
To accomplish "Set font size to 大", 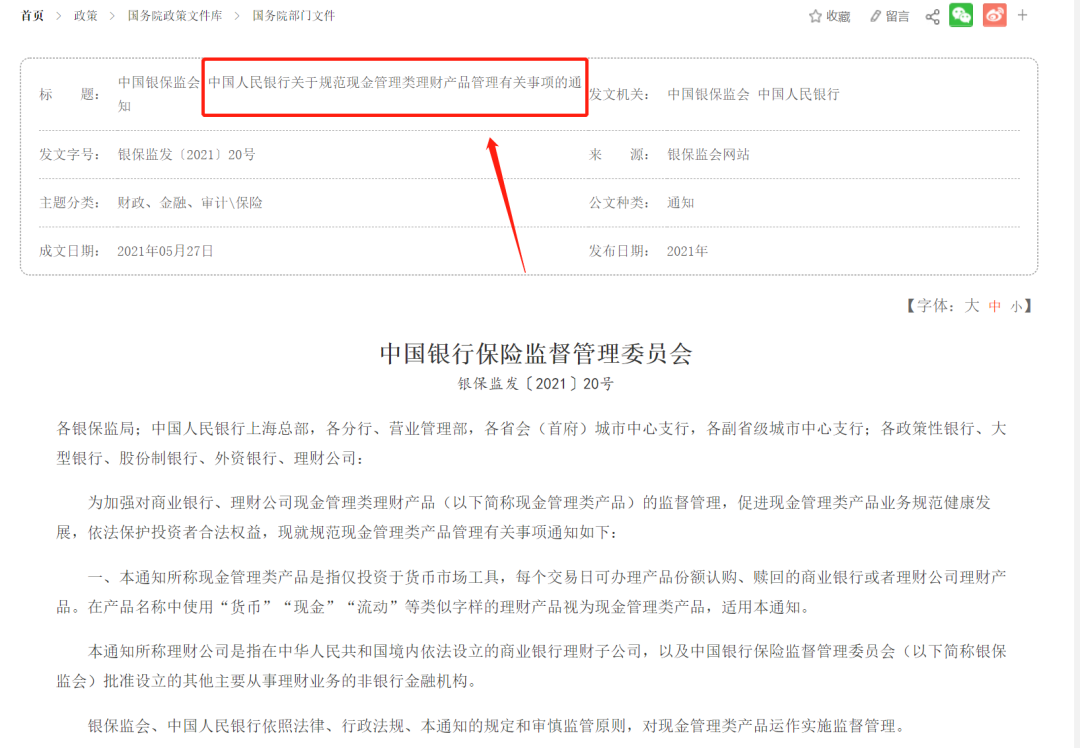I will click(971, 306).
